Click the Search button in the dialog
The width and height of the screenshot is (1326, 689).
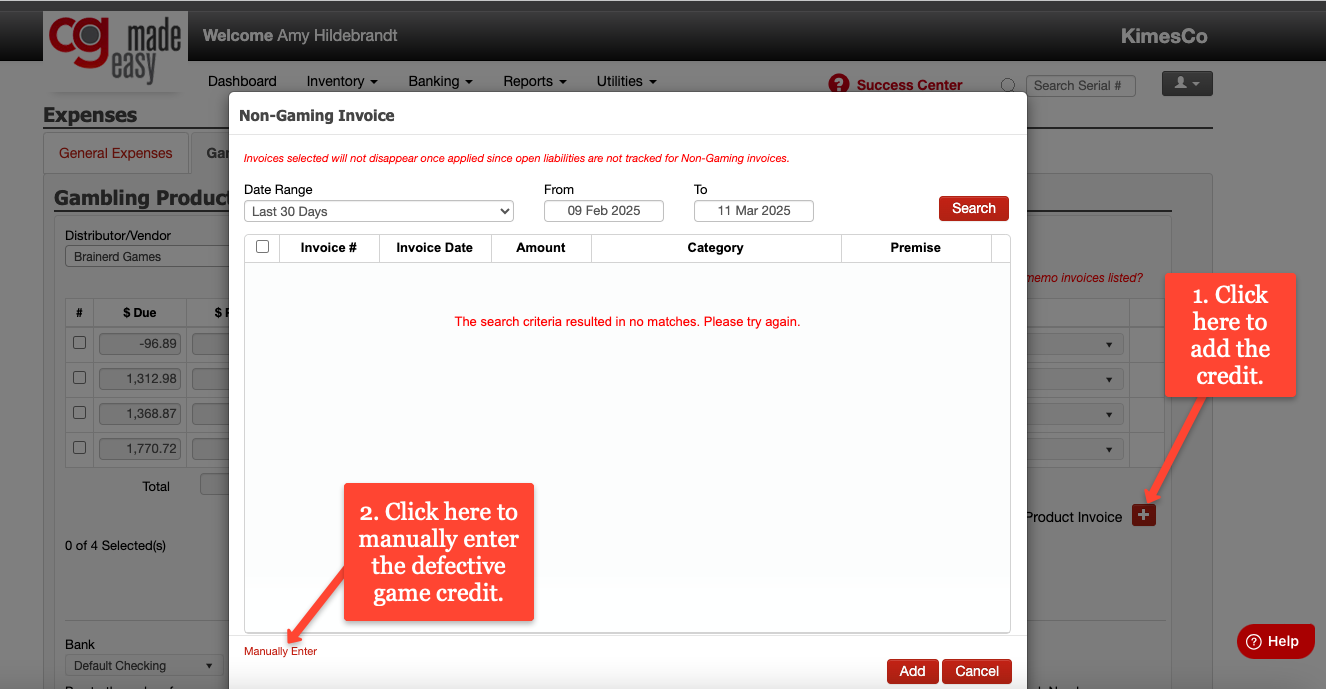tap(973, 208)
